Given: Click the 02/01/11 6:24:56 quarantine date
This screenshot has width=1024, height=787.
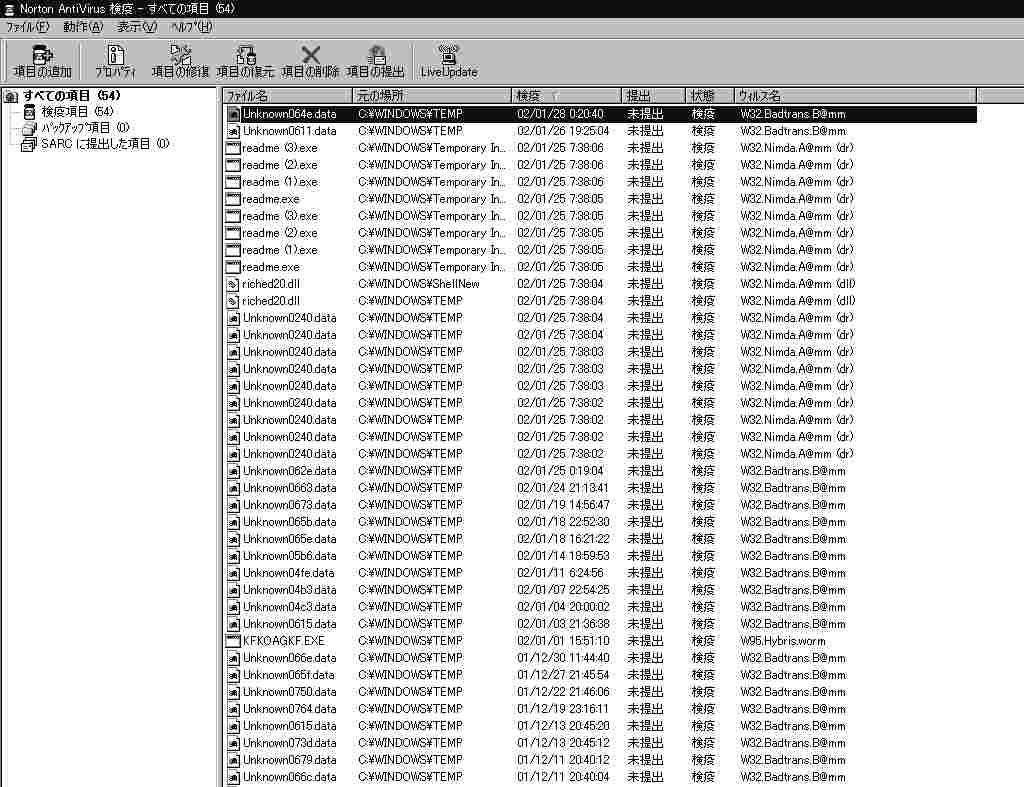Looking at the screenshot, I should click(x=560, y=573).
